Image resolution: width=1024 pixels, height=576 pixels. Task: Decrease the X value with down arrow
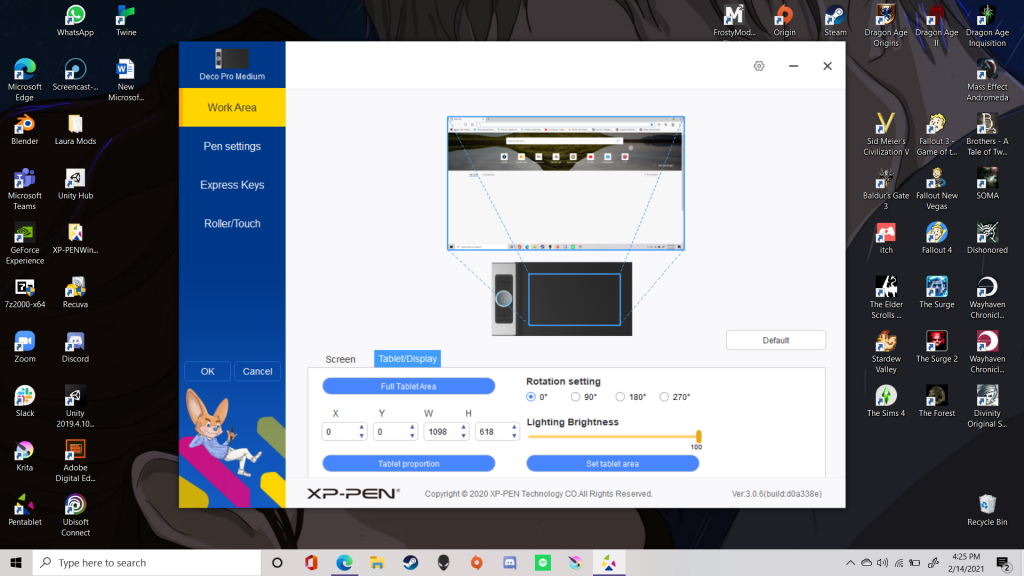pyautogui.click(x=361, y=436)
